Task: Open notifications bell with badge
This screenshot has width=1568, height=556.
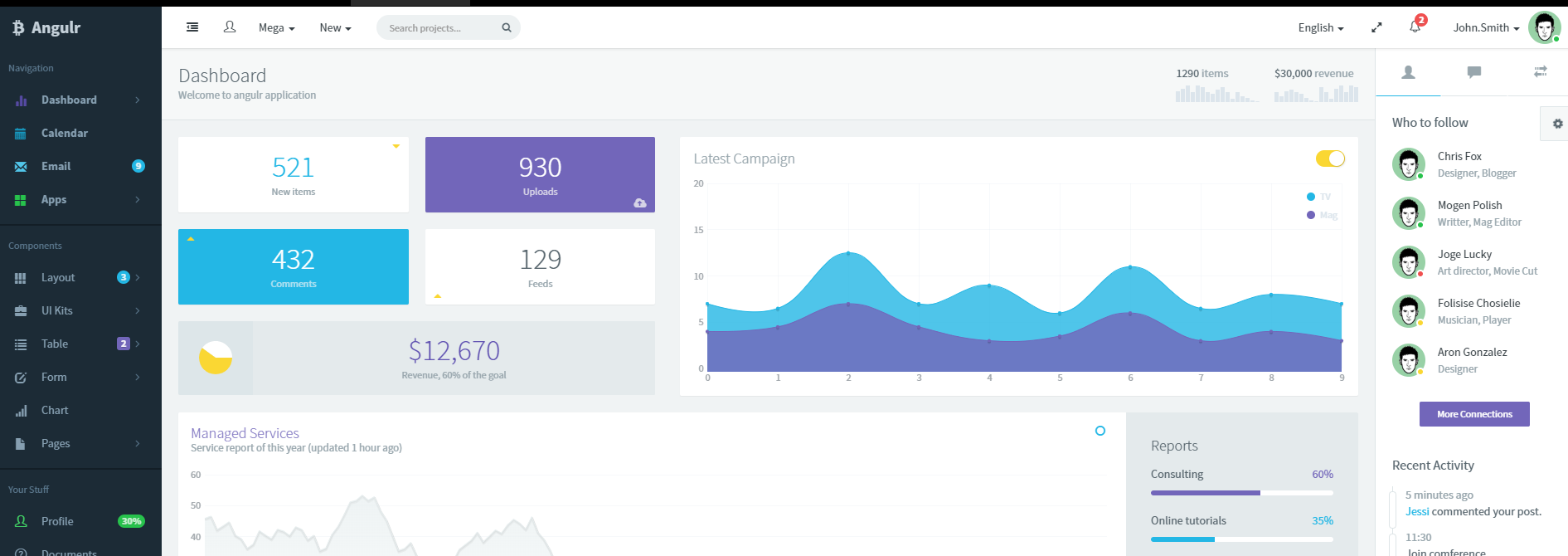Action: 1415,27
